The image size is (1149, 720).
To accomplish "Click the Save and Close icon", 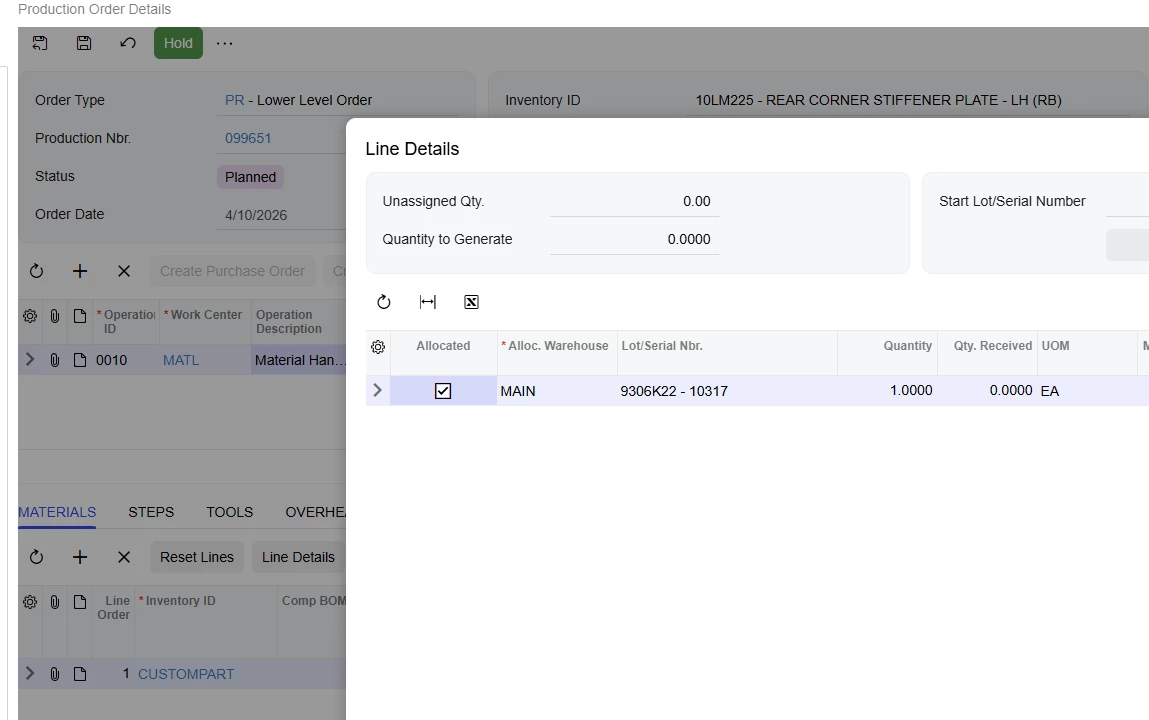I will click(40, 43).
